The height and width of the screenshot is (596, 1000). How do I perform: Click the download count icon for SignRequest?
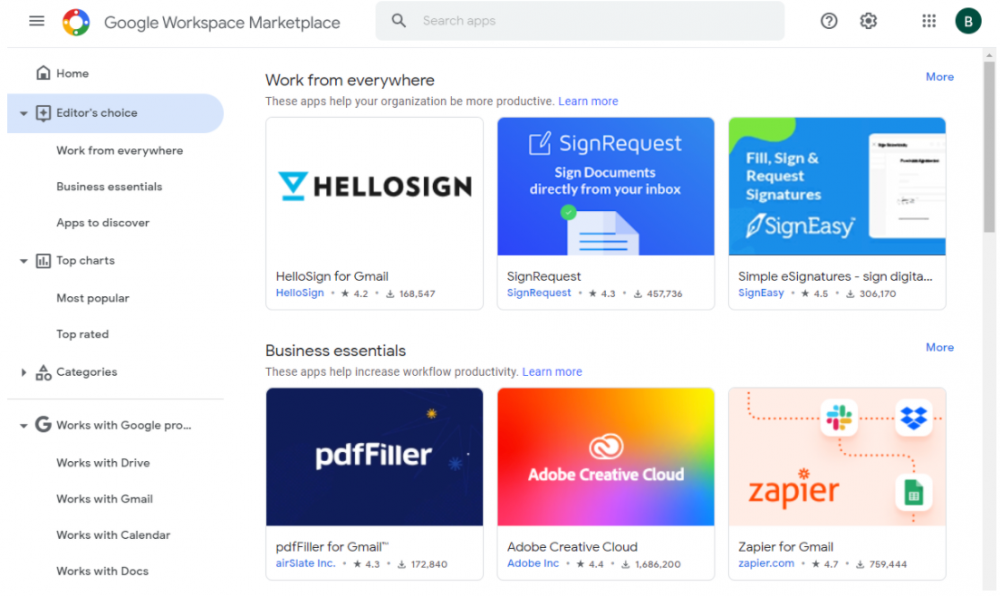coord(637,294)
